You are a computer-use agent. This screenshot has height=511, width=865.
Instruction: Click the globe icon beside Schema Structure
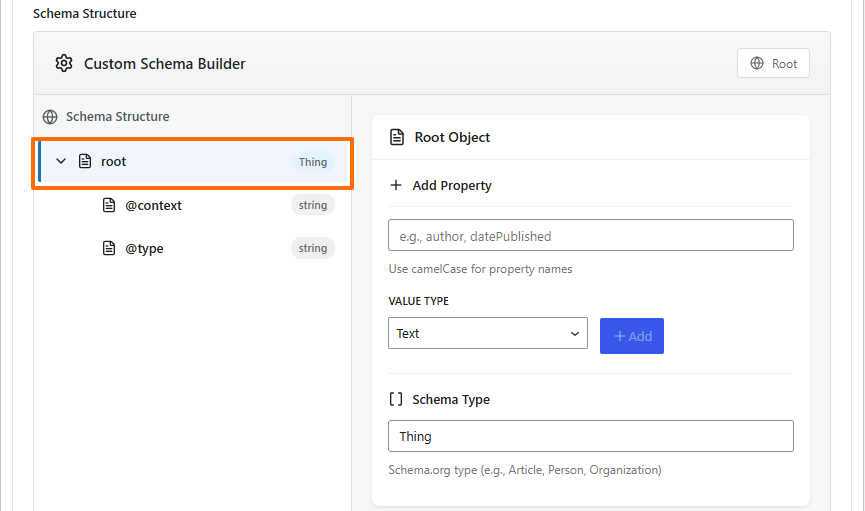tap(50, 117)
